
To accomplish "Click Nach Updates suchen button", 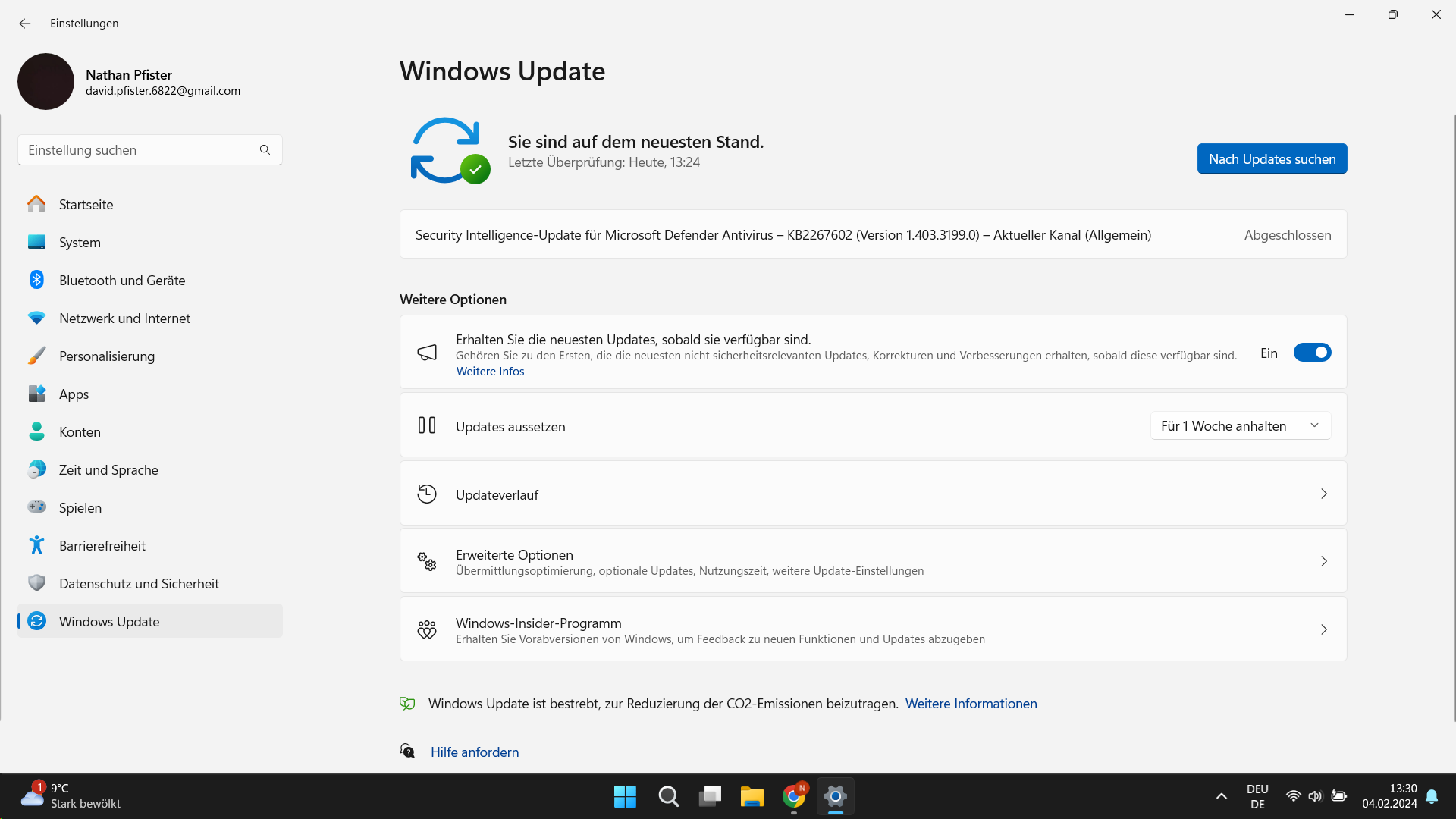I will click(x=1272, y=158).
